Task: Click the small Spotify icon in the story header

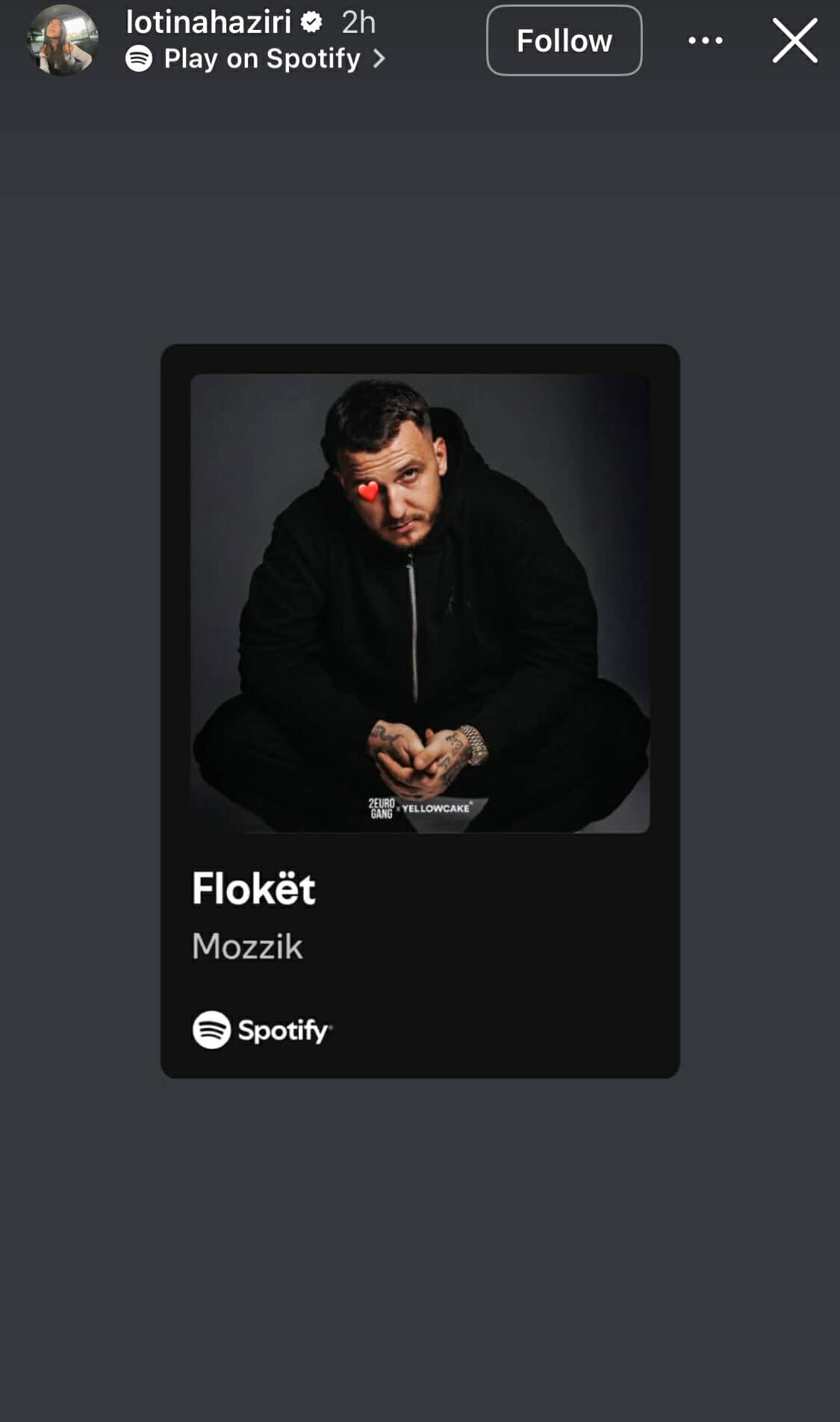Action: (139, 58)
